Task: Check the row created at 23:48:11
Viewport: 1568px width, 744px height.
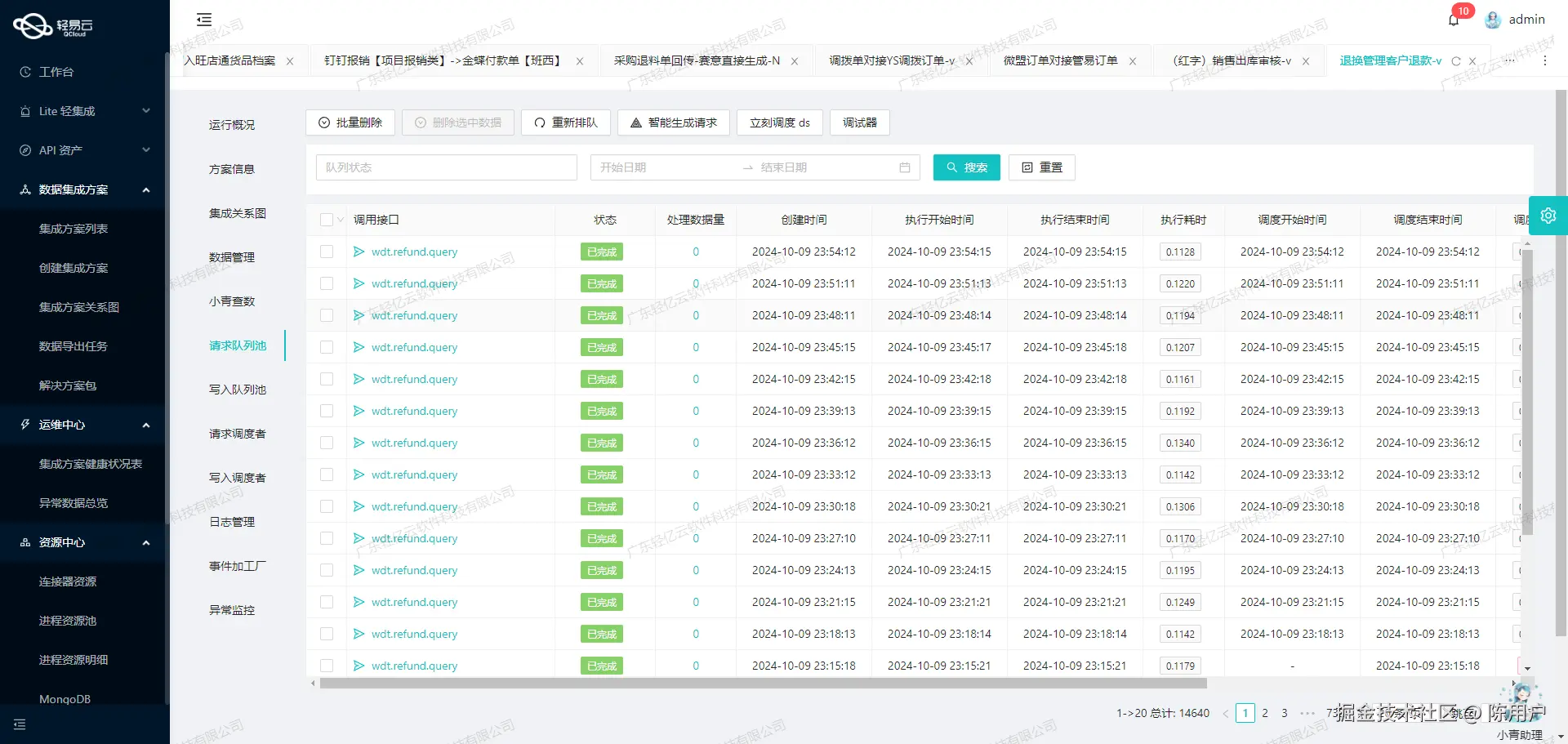Action: (327, 315)
